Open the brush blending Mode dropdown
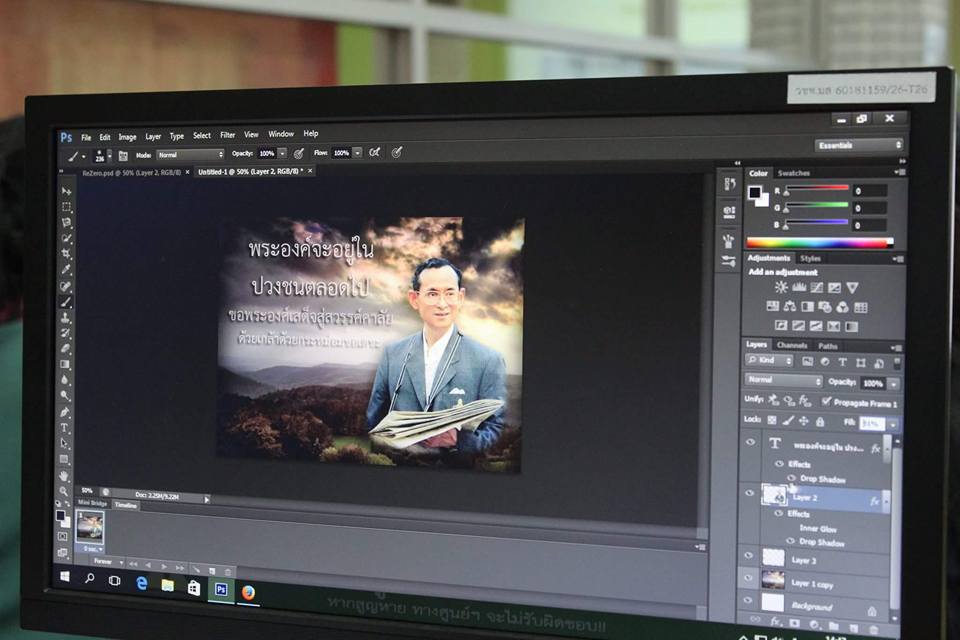Viewport: 960px width, 640px height. pos(189,154)
